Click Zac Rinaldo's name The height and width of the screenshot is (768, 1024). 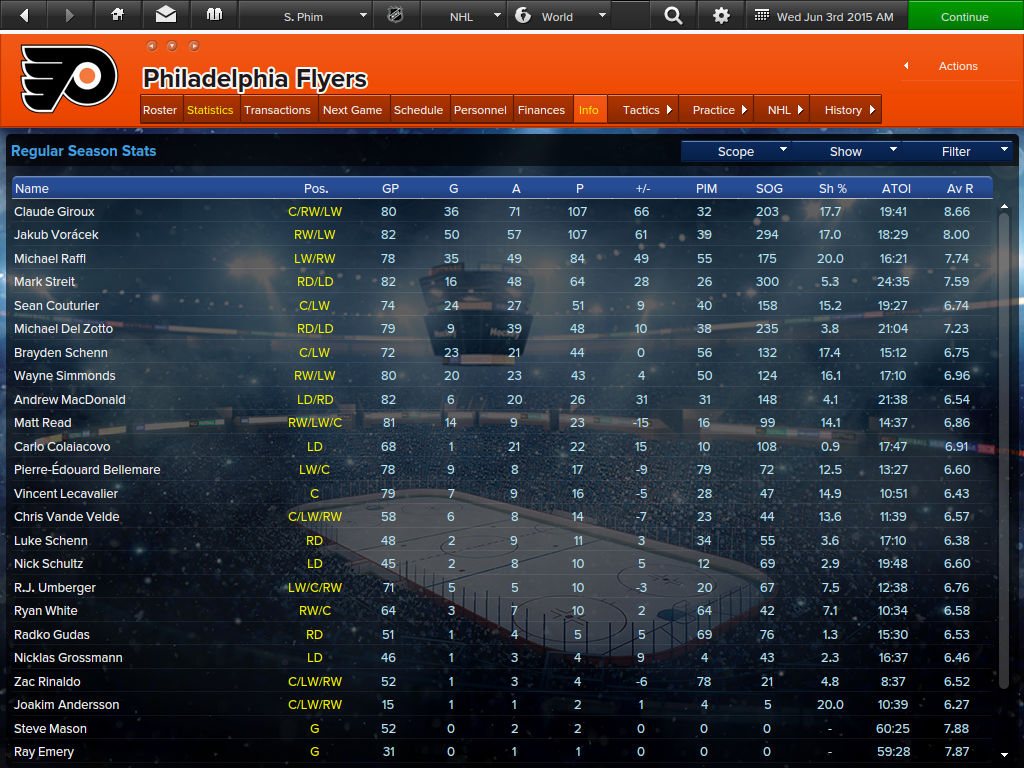coord(47,682)
